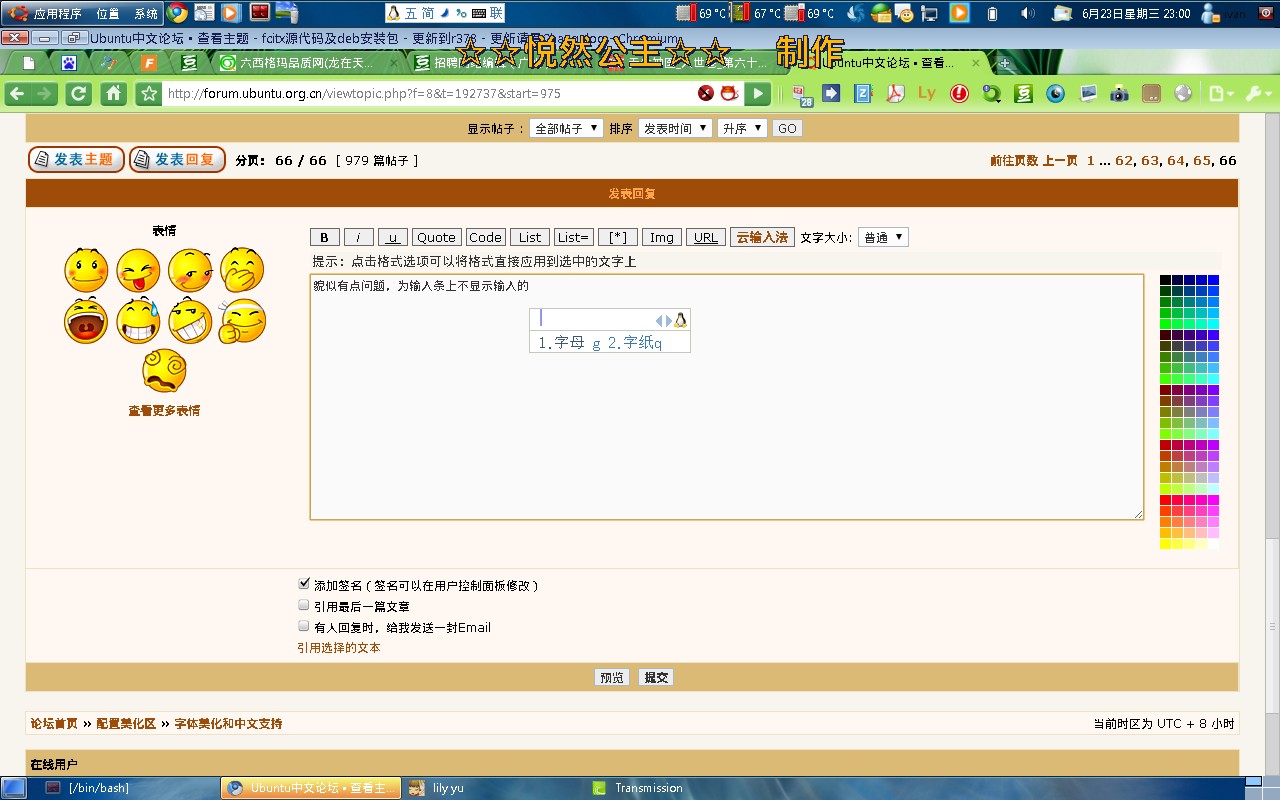This screenshot has width=1280, height=800.
Task: Click the green go arrow beside the URL
Action: [759, 94]
